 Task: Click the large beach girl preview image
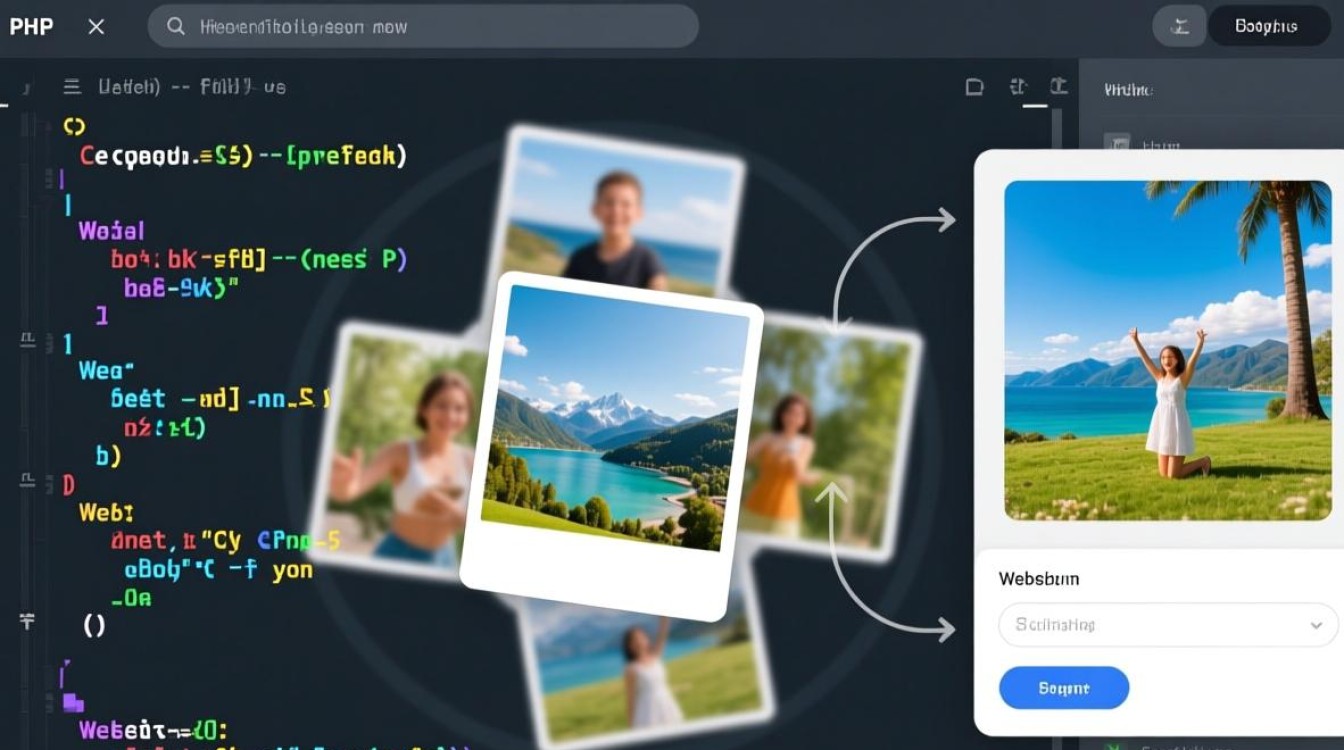(x=1167, y=350)
